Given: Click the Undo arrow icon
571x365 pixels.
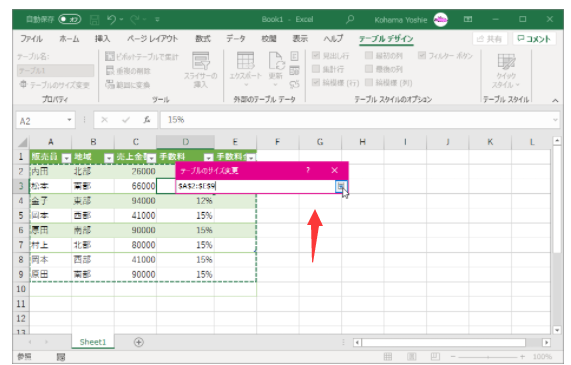Looking at the screenshot, I should click(112, 19).
